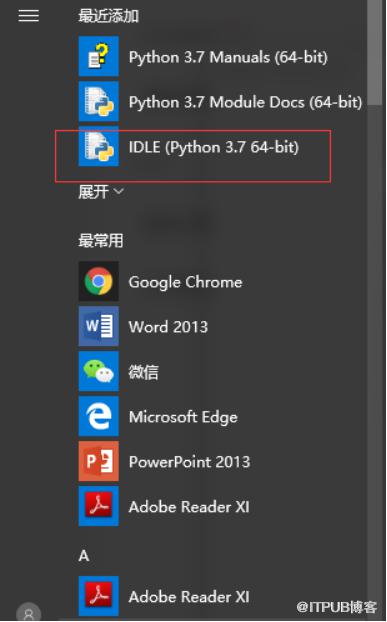Click the letter A group header
387x622 pixels.
pyautogui.click(x=84, y=556)
